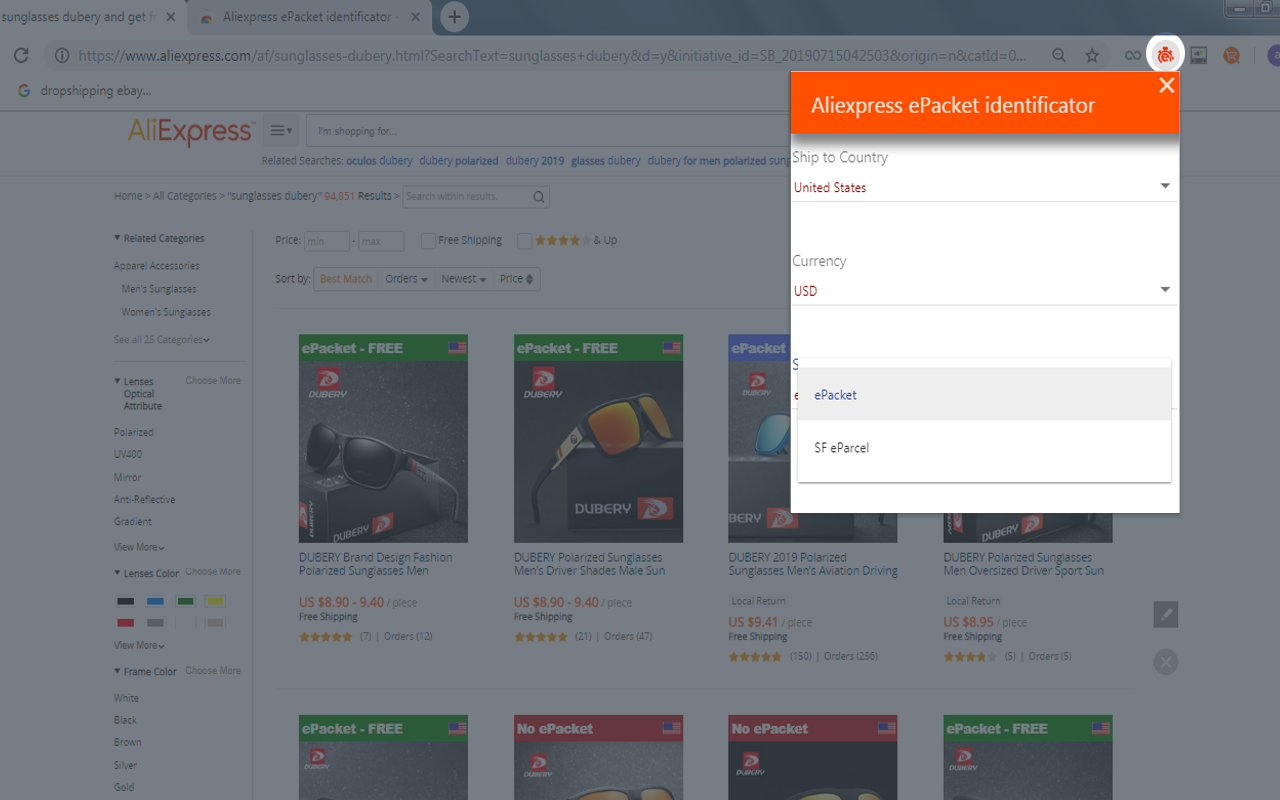
Task: Open 'DUBERY Polarized Sunglasses Men's Driver Shades' title
Action: point(590,564)
